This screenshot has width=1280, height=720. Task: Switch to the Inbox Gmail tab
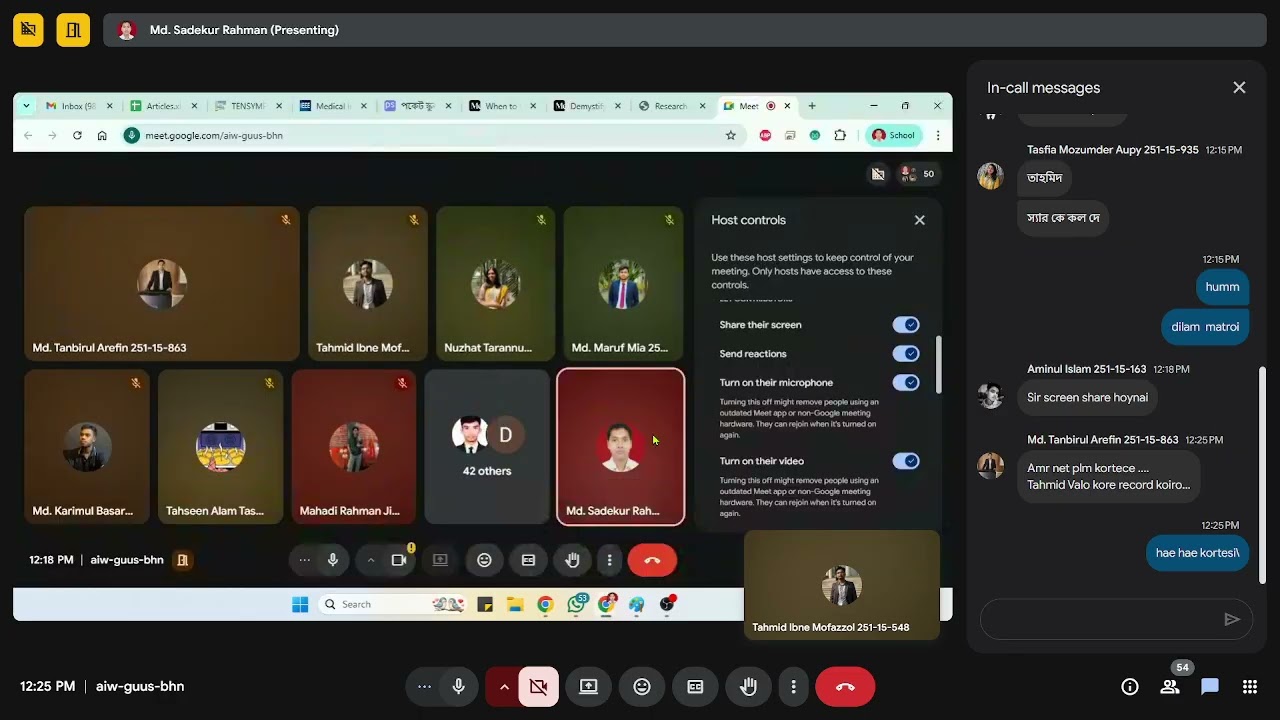(78, 106)
